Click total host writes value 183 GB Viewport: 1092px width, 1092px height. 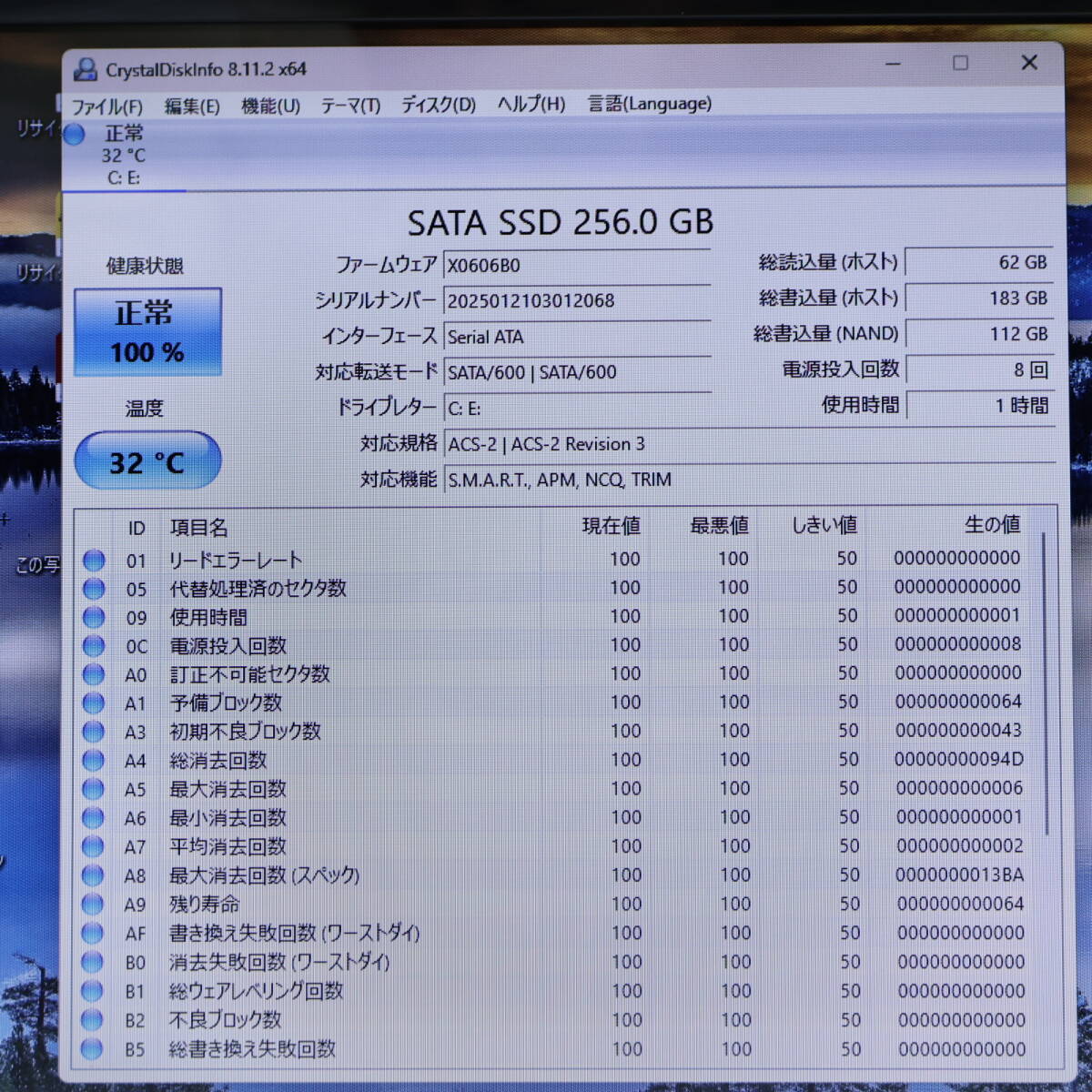click(x=979, y=298)
